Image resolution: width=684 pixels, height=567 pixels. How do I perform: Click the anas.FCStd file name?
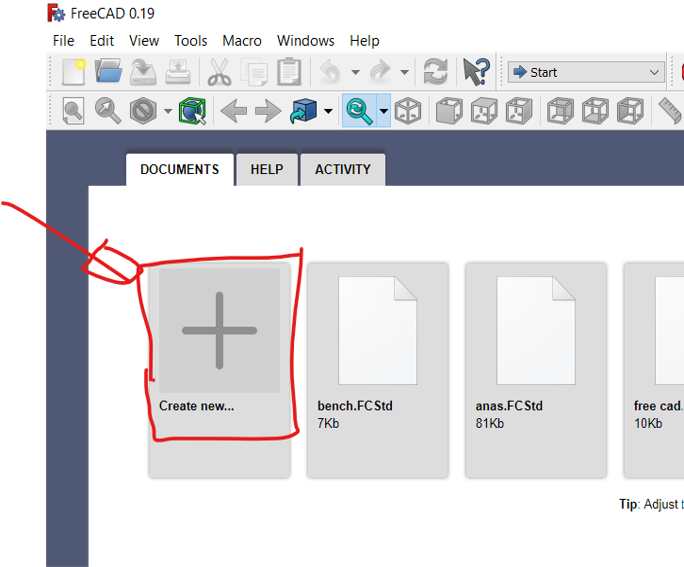[x=509, y=406]
